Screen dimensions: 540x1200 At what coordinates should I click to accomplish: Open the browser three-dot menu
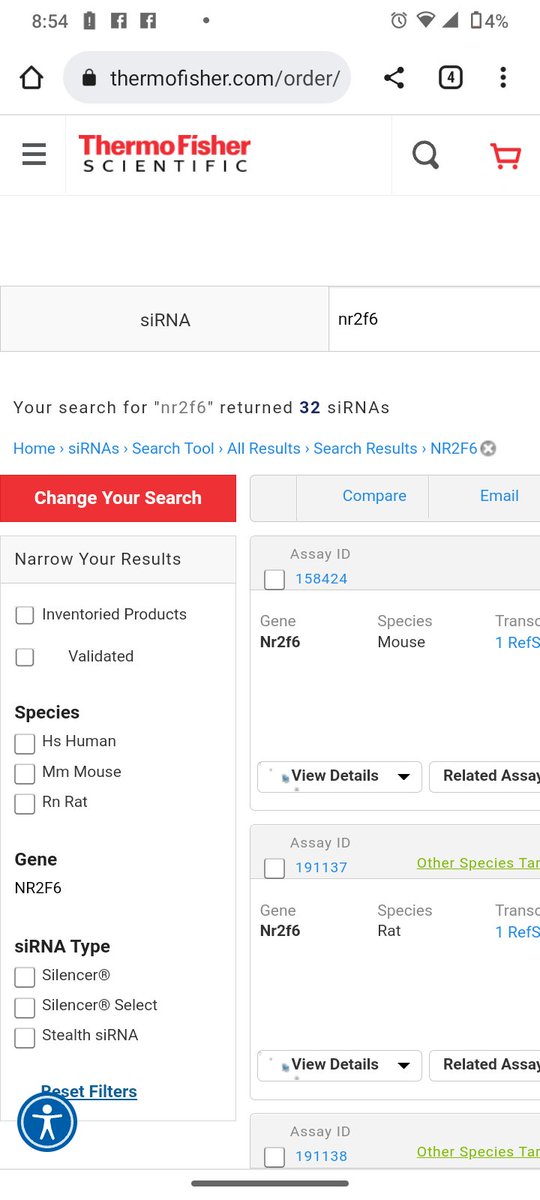[x=503, y=77]
